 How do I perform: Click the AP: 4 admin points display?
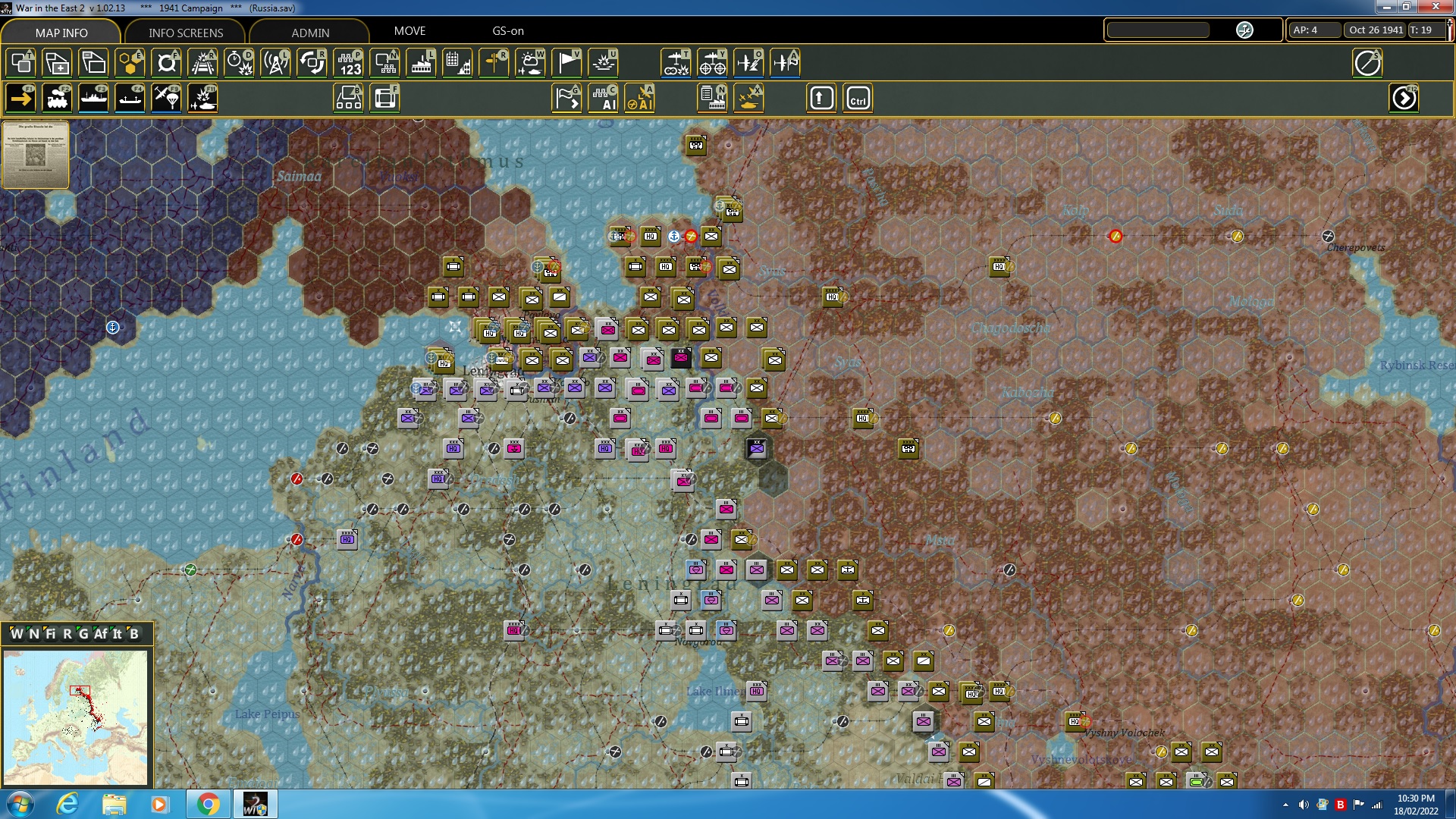click(1313, 30)
